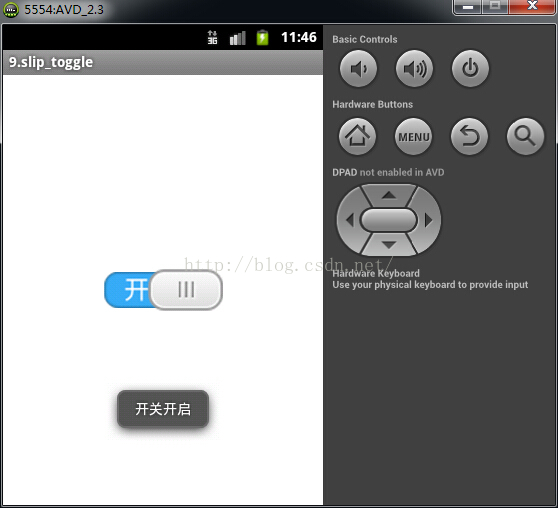The width and height of the screenshot is (558, 508).
Task: Click the DPAD down arrow
Action: [x=389, y=245]
